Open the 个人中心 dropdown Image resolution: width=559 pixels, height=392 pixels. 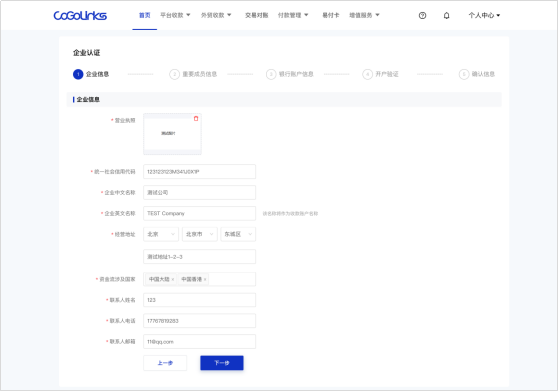(484, 15)
